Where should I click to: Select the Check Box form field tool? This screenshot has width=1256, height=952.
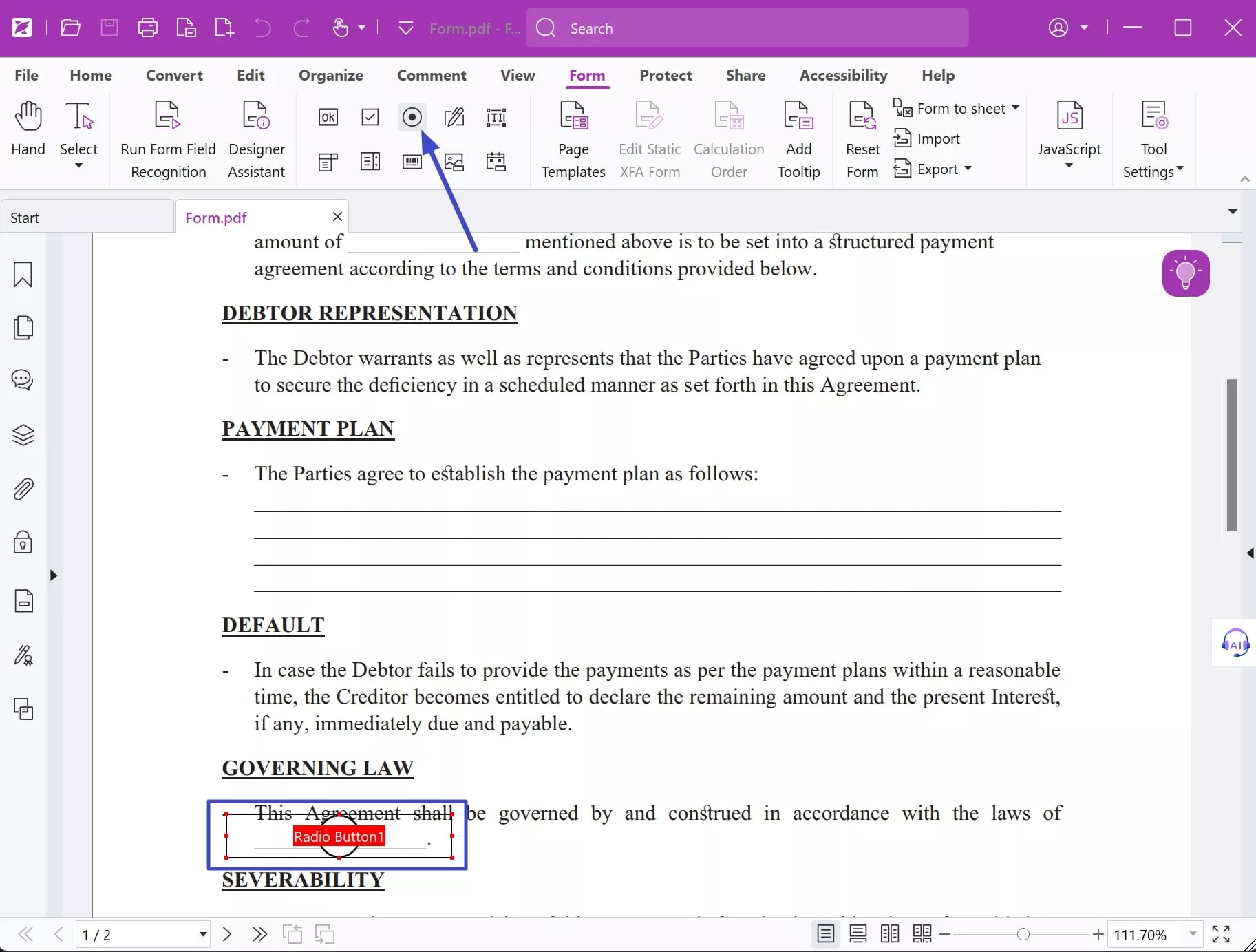pos(370,117)
